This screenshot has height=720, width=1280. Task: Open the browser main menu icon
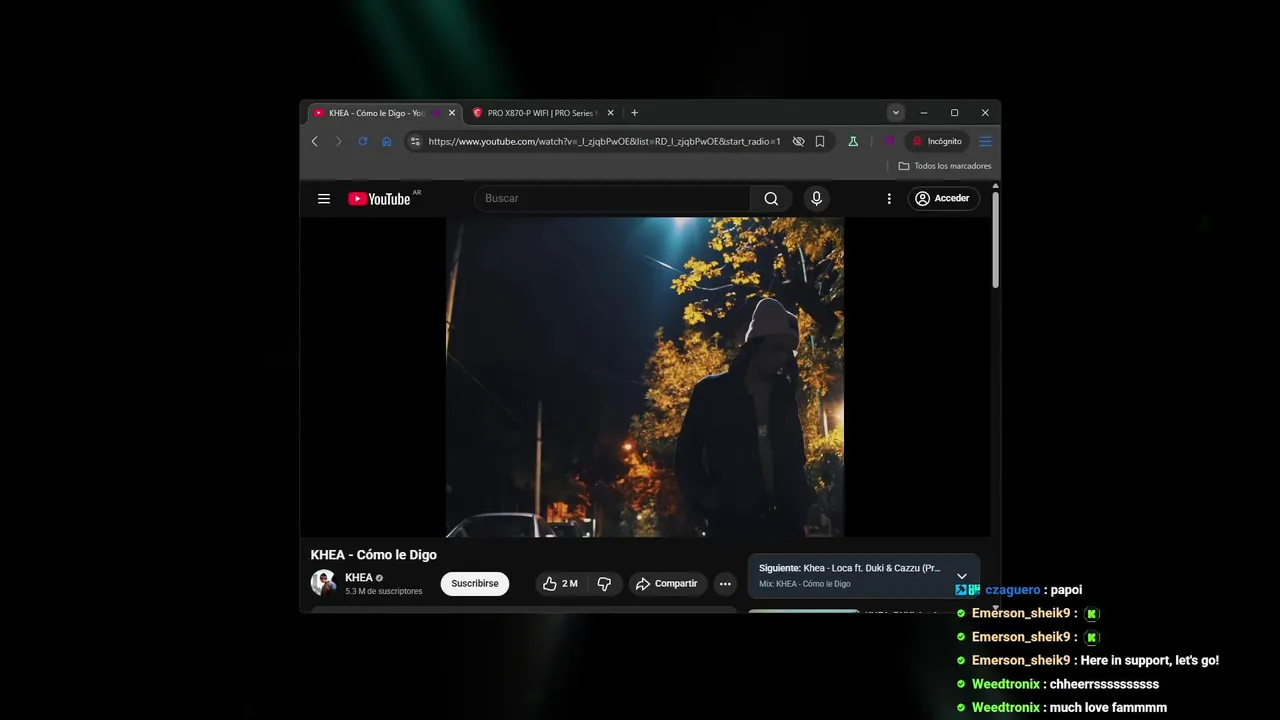pyautogui.click(x=985, y=142)
